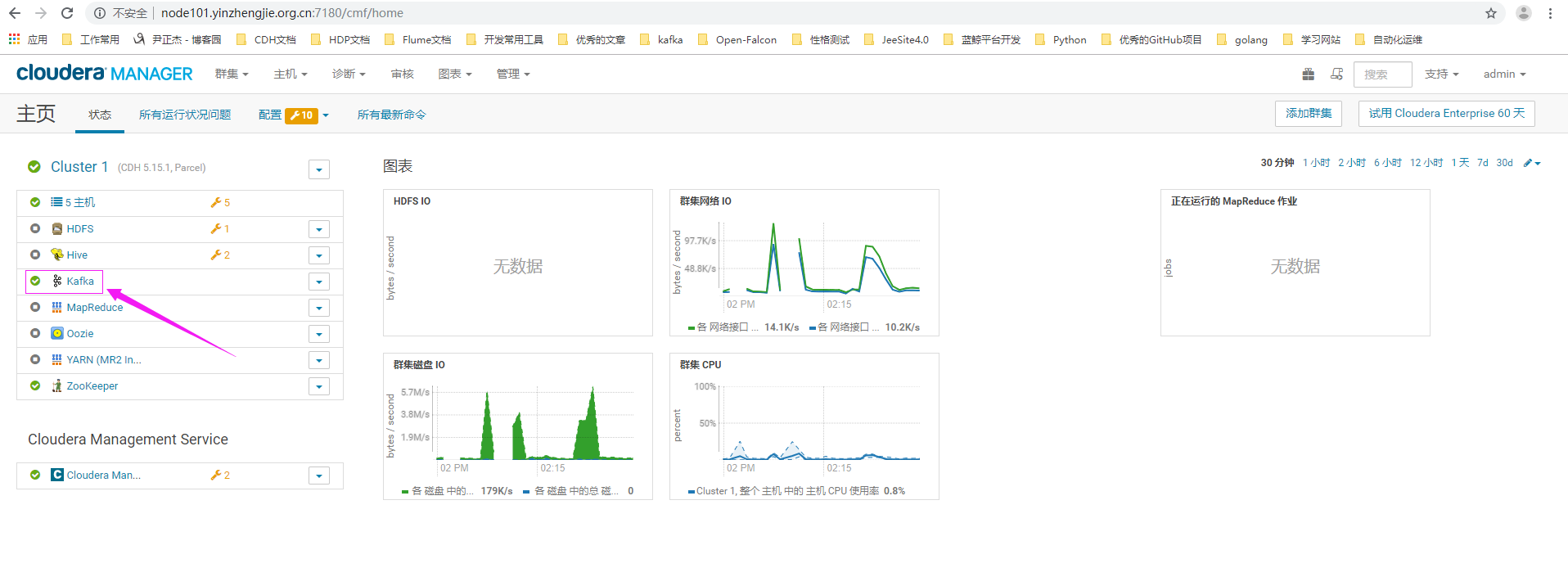Switch to the 所有运行状况问题 tab
Image resolution: width=1568 pixels, height=586 pixels.
pyautogui.click(x=185, y=115)
